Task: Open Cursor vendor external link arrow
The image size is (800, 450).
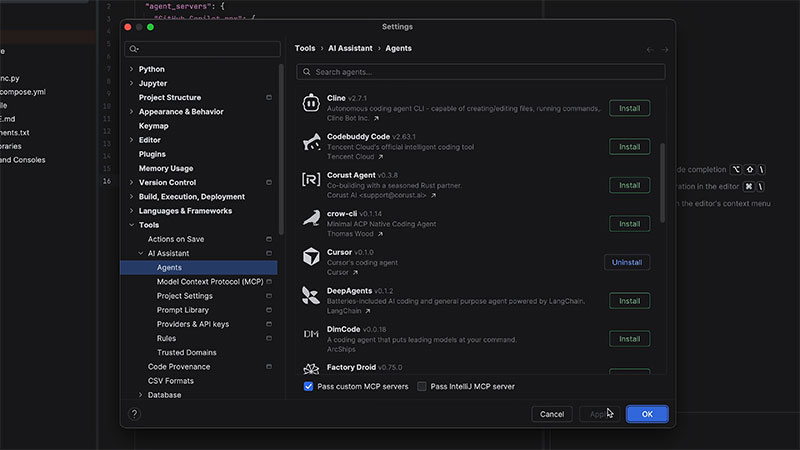Action: coord(356,272)
